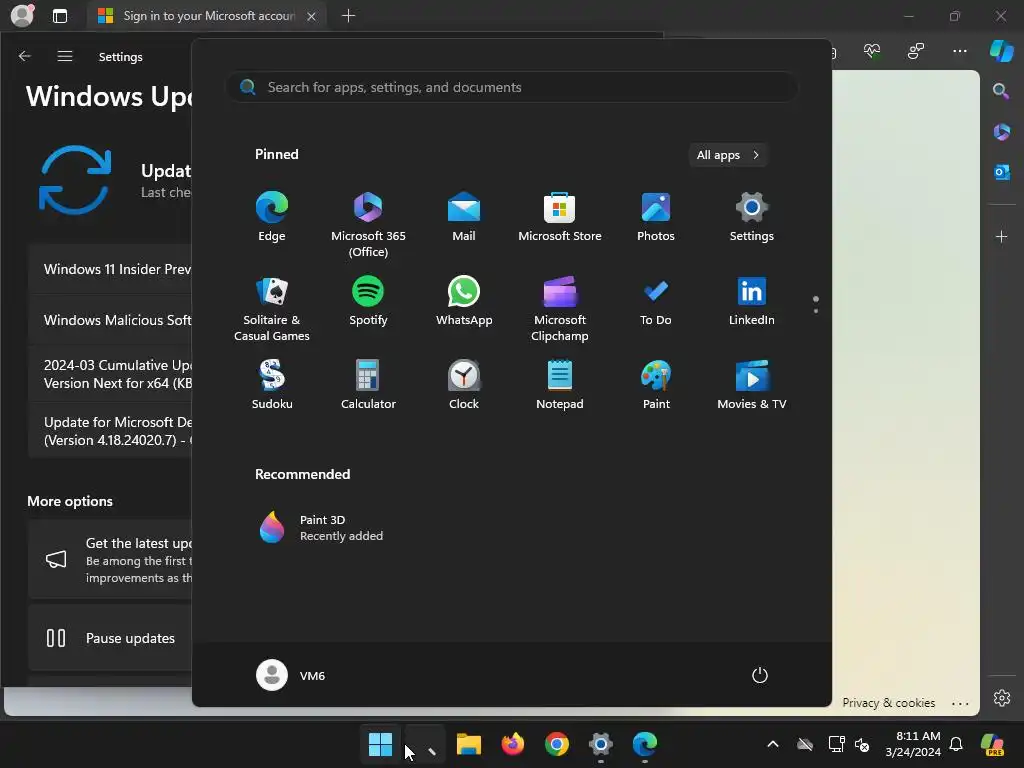
Task: Open Microsoft Store from Start menu
Action: pos(560,216)
